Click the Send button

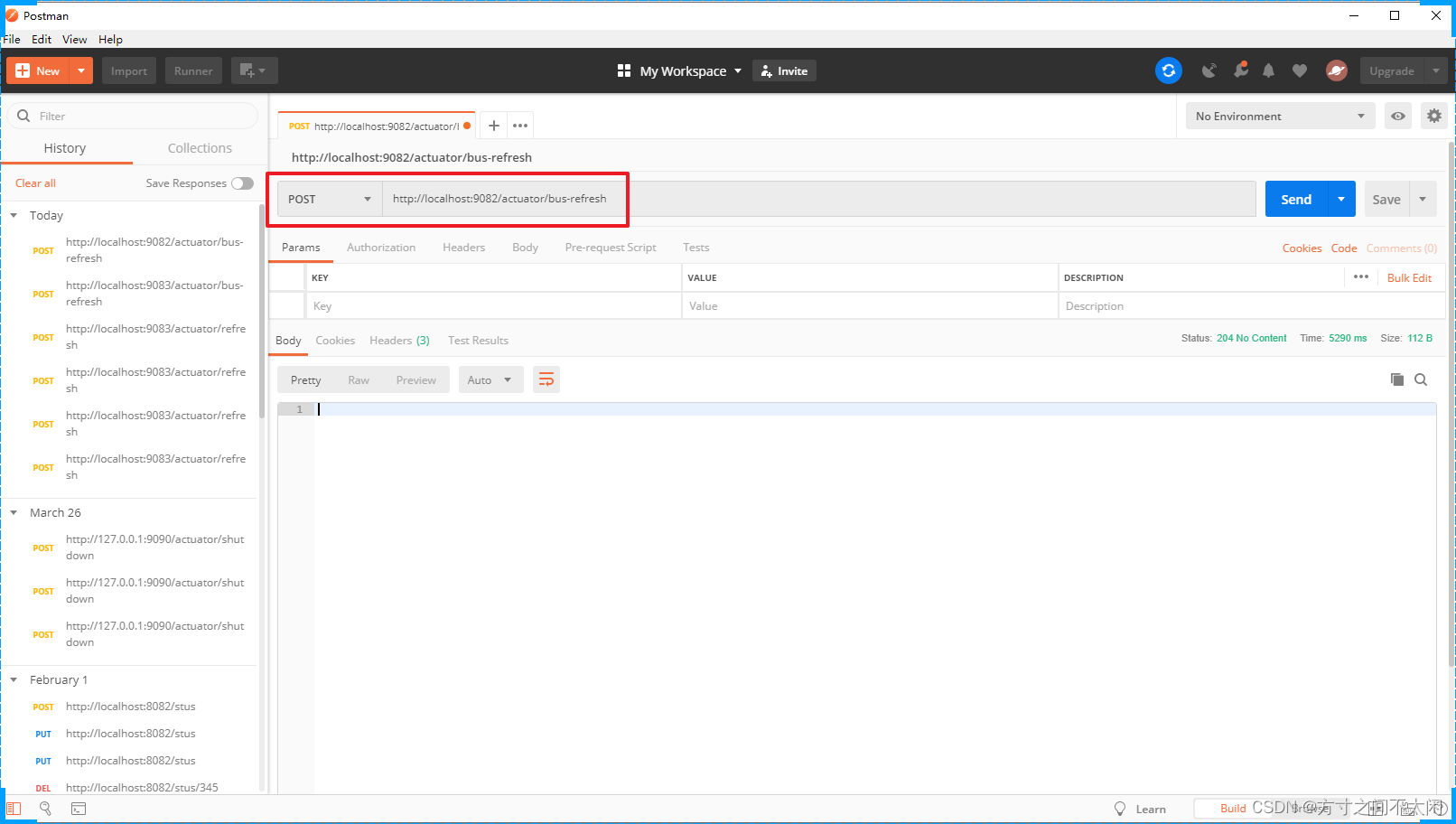pyautogui.click(x=1296, y=199)
